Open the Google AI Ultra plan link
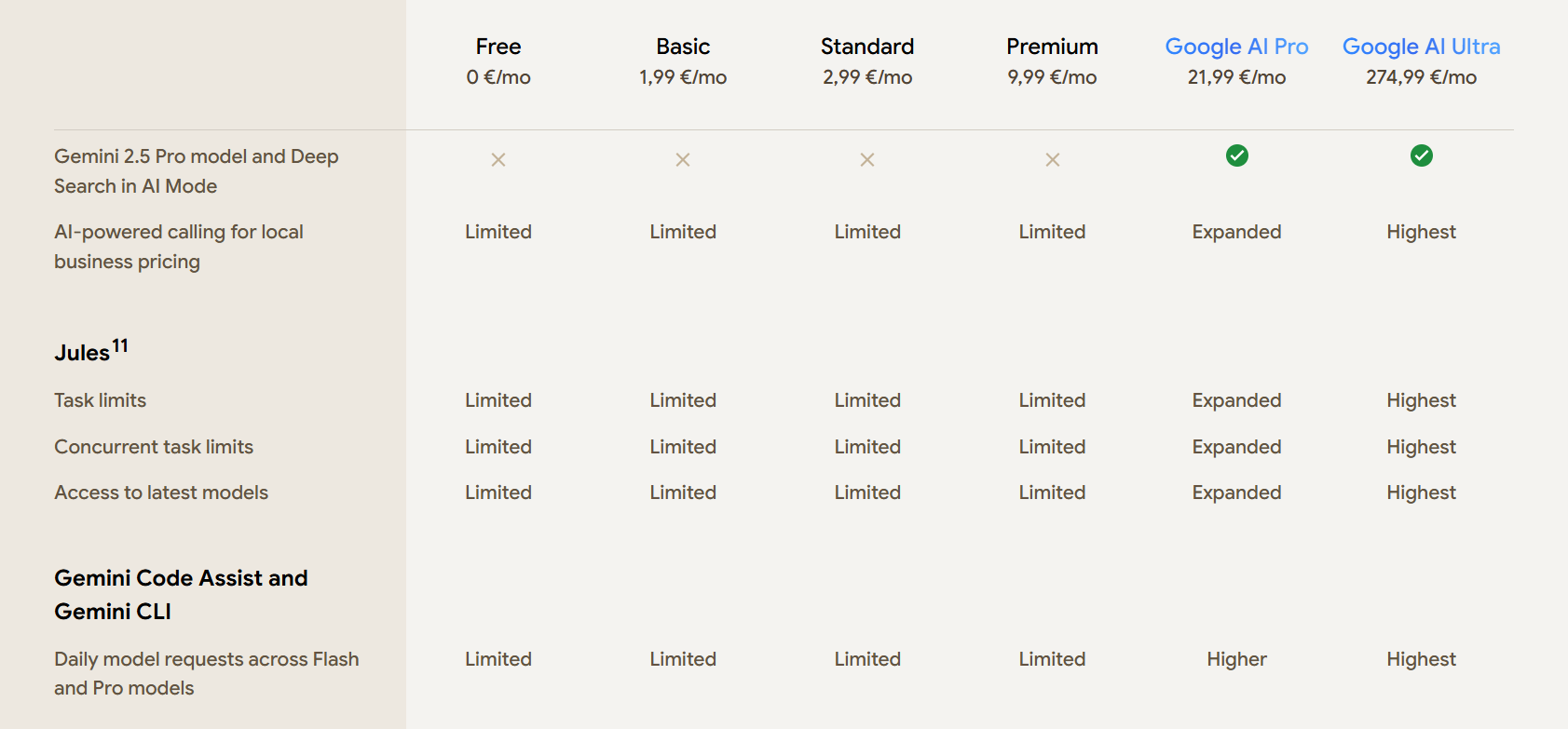Screen dimensions: 1568x729 [x=1421, y=47]
